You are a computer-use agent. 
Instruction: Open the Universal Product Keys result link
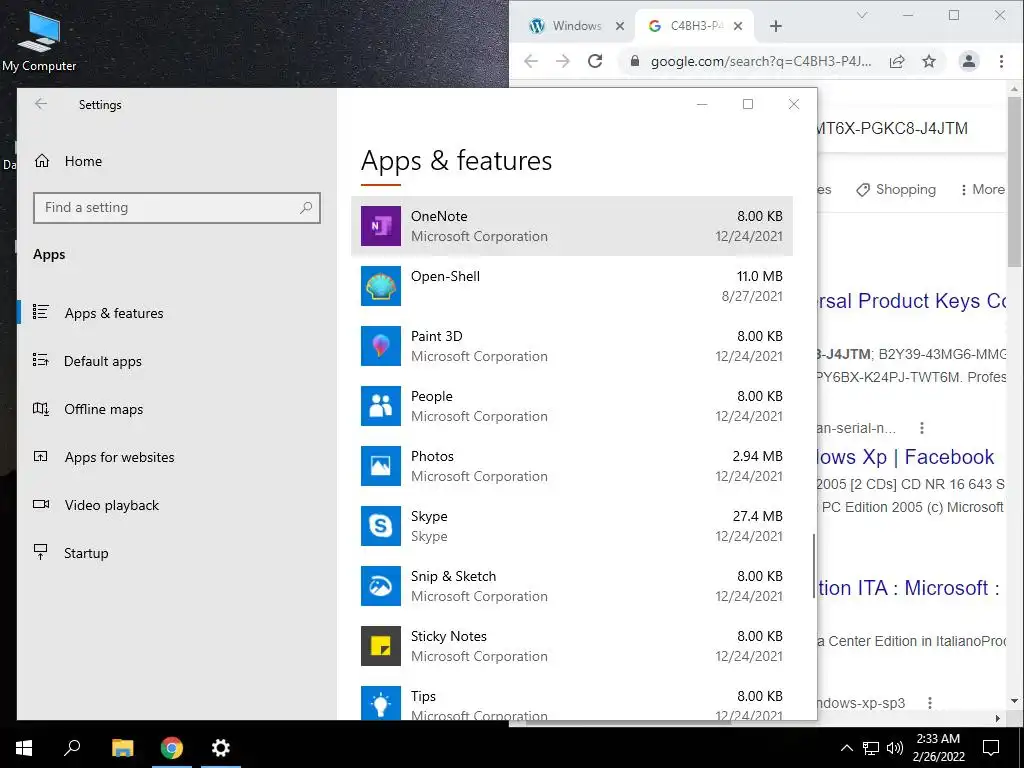[x=912, y=301]
